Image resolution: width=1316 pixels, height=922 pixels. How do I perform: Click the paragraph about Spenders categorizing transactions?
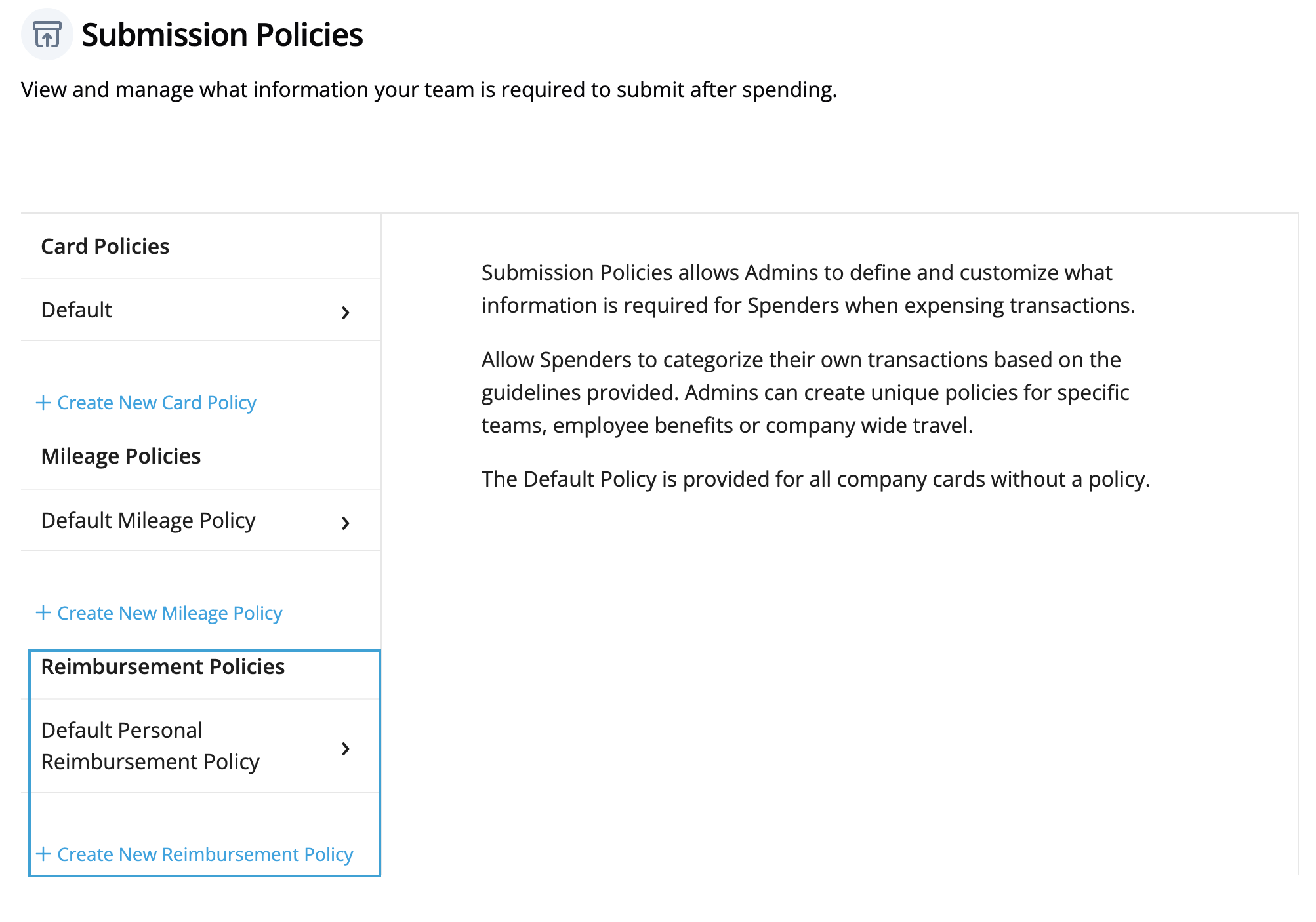coord(806,393)
